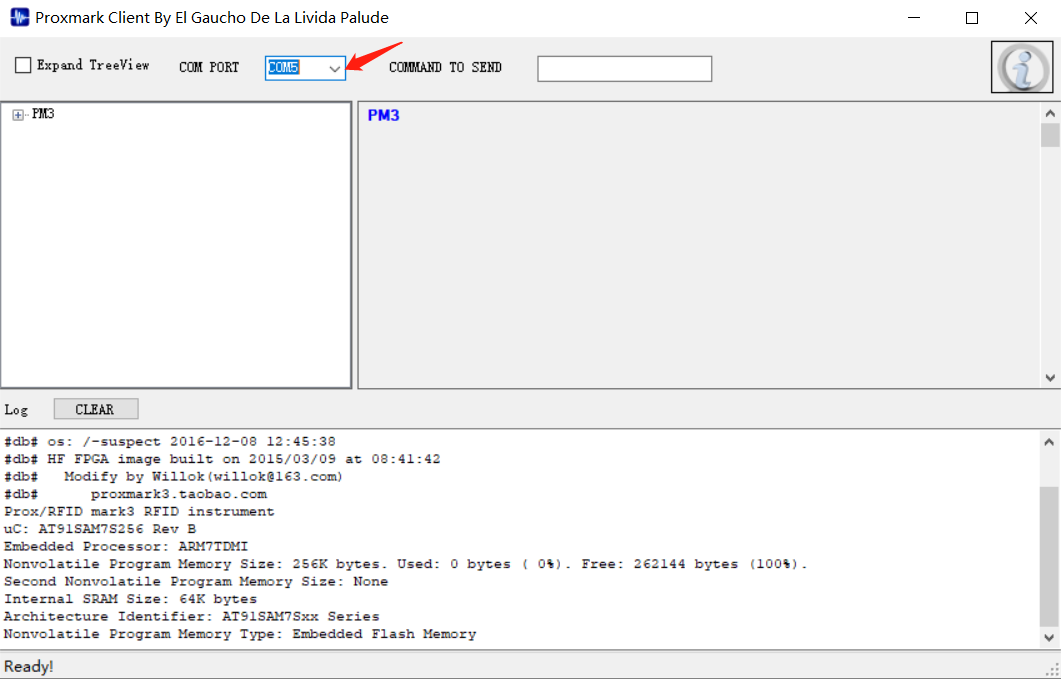The height and width of the screenshot is (679, 1061).
Task: Click the 'COMMAND TO SEND' label
Action: 445,68
